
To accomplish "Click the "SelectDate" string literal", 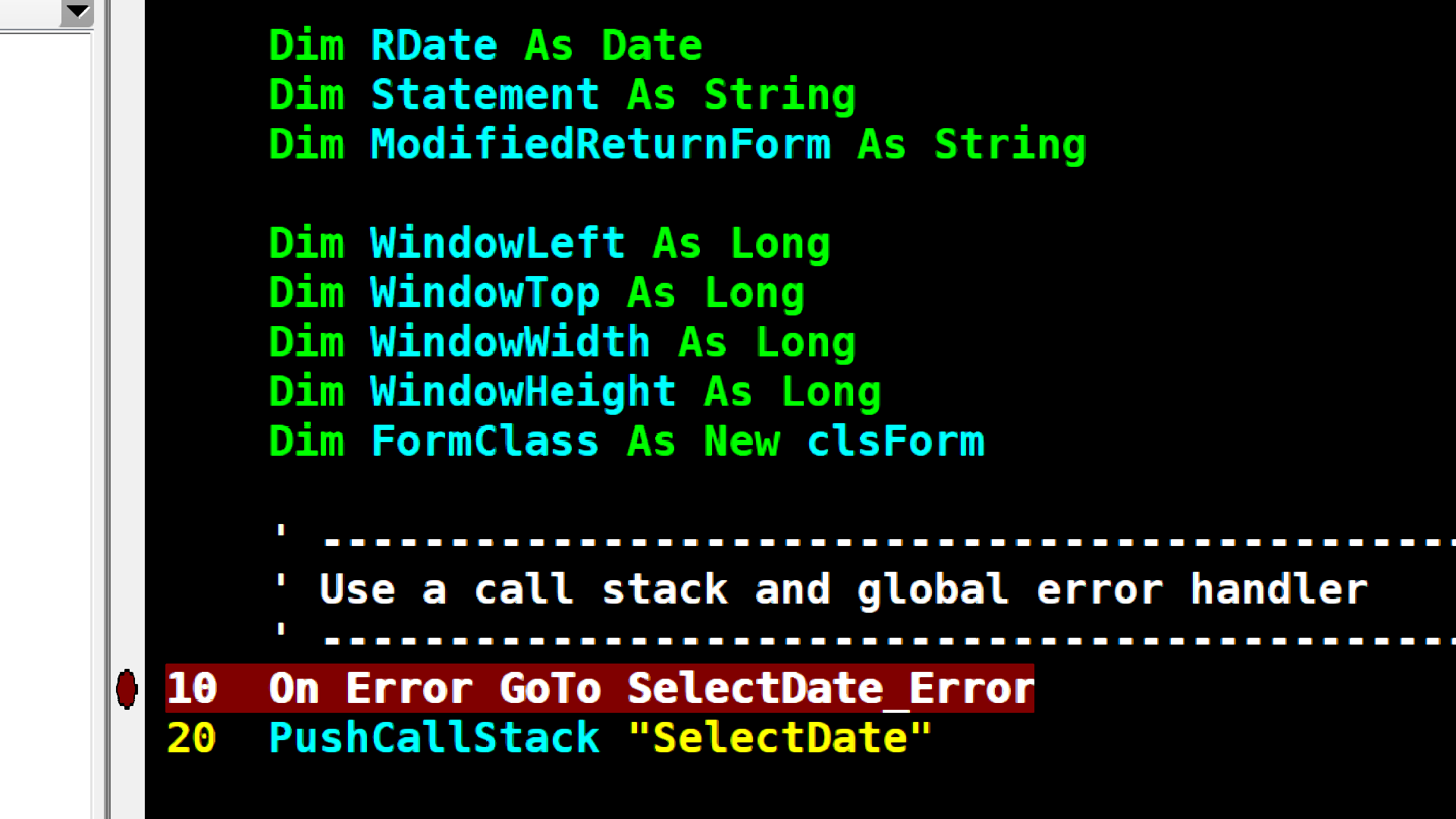I will pyautogui.click(x=780, y=739).
